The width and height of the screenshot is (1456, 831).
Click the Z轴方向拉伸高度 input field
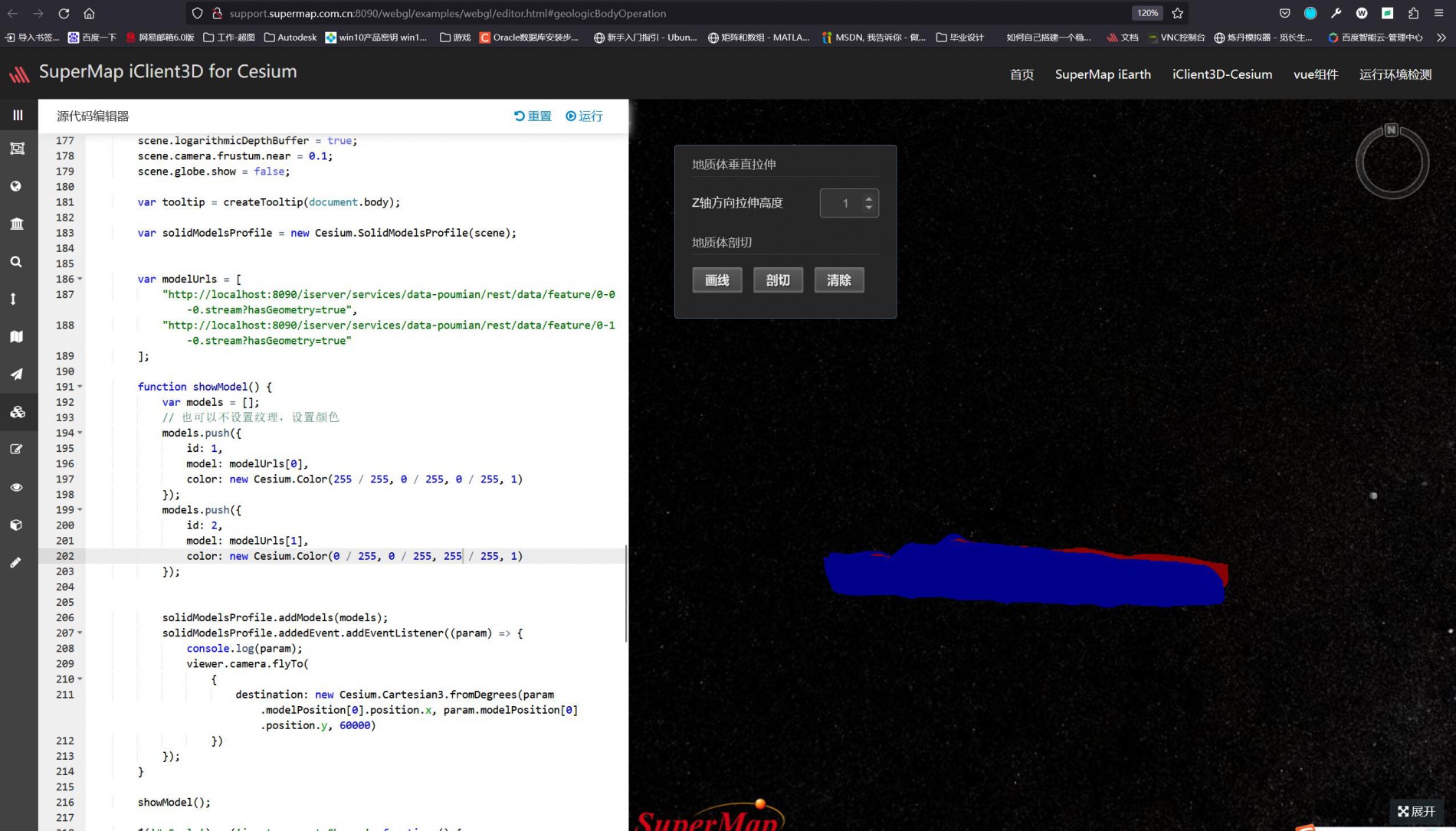pyautogui.click(x=849, y=203)
